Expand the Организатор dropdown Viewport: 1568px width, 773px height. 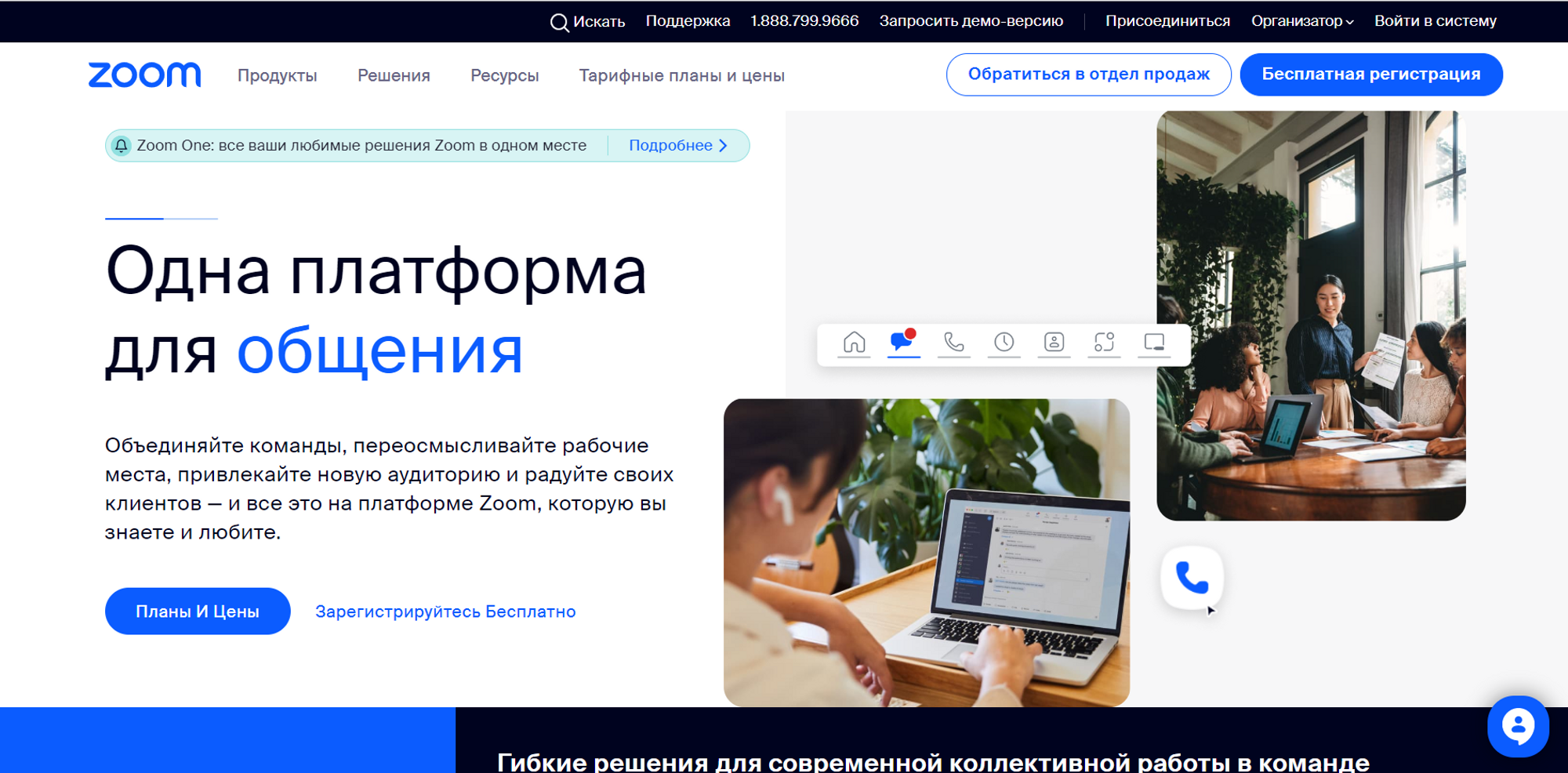click(x=1301, y=21)
